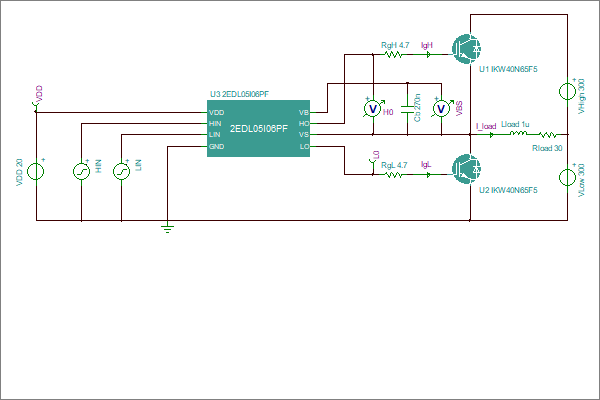Select the H0 voltmeter symbol
The height and width of the screenshot is (400, 600).
coord(372,109)
